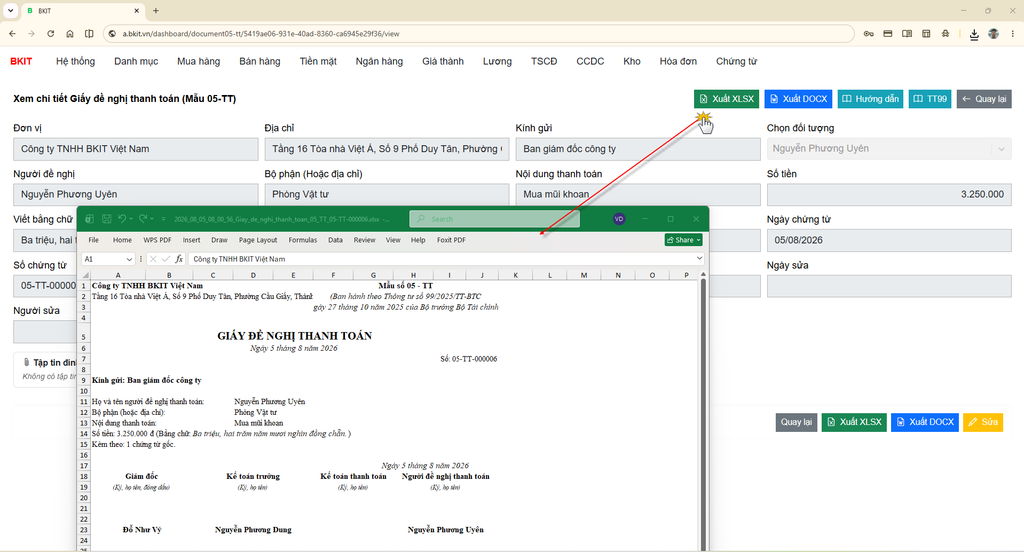Open the Mua hàng menu

[199, 61]
